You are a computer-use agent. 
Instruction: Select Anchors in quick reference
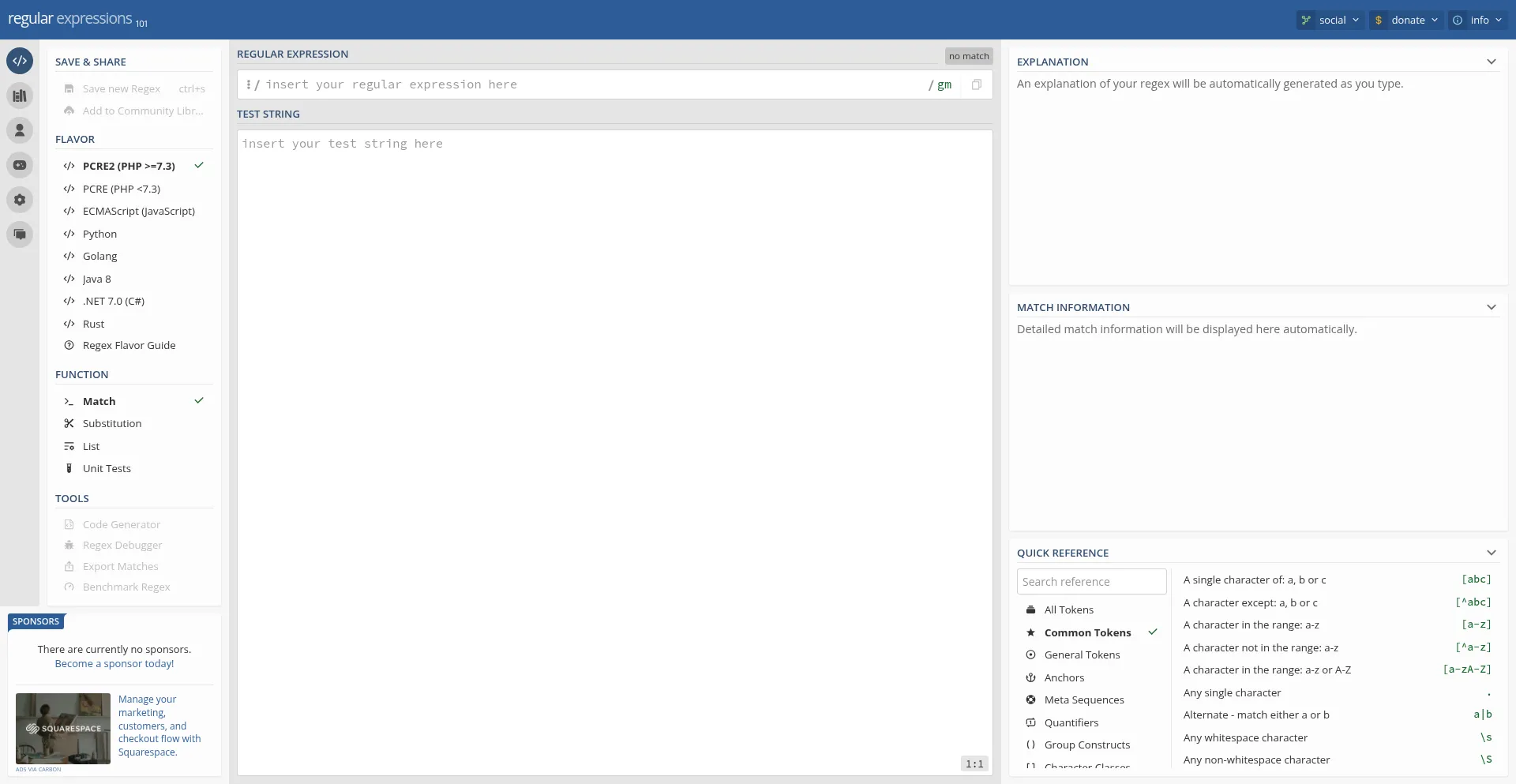click(1064, 677)
